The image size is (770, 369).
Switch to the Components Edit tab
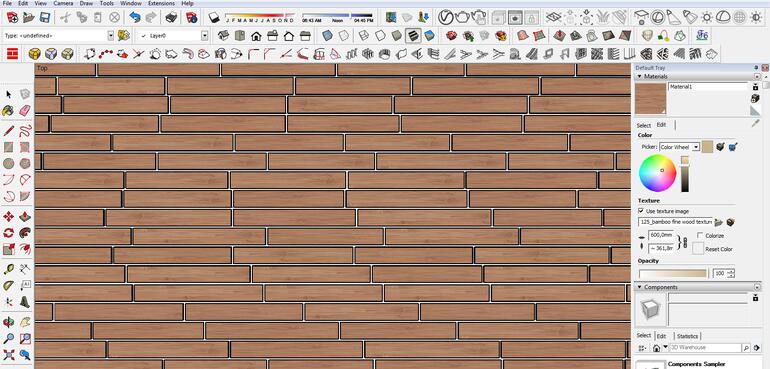[661, 336]
